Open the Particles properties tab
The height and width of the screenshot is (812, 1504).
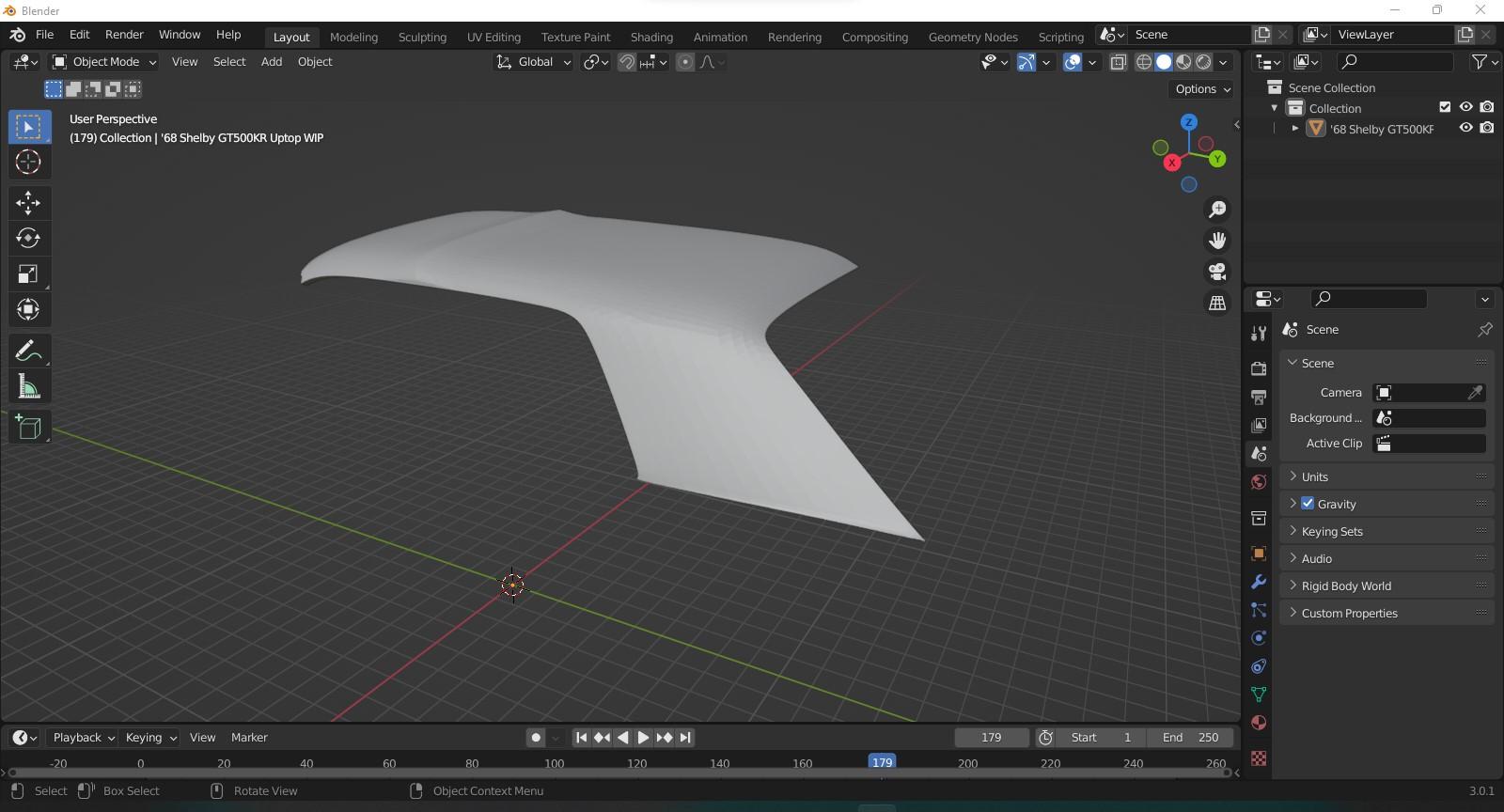(x=1259, y=610)
